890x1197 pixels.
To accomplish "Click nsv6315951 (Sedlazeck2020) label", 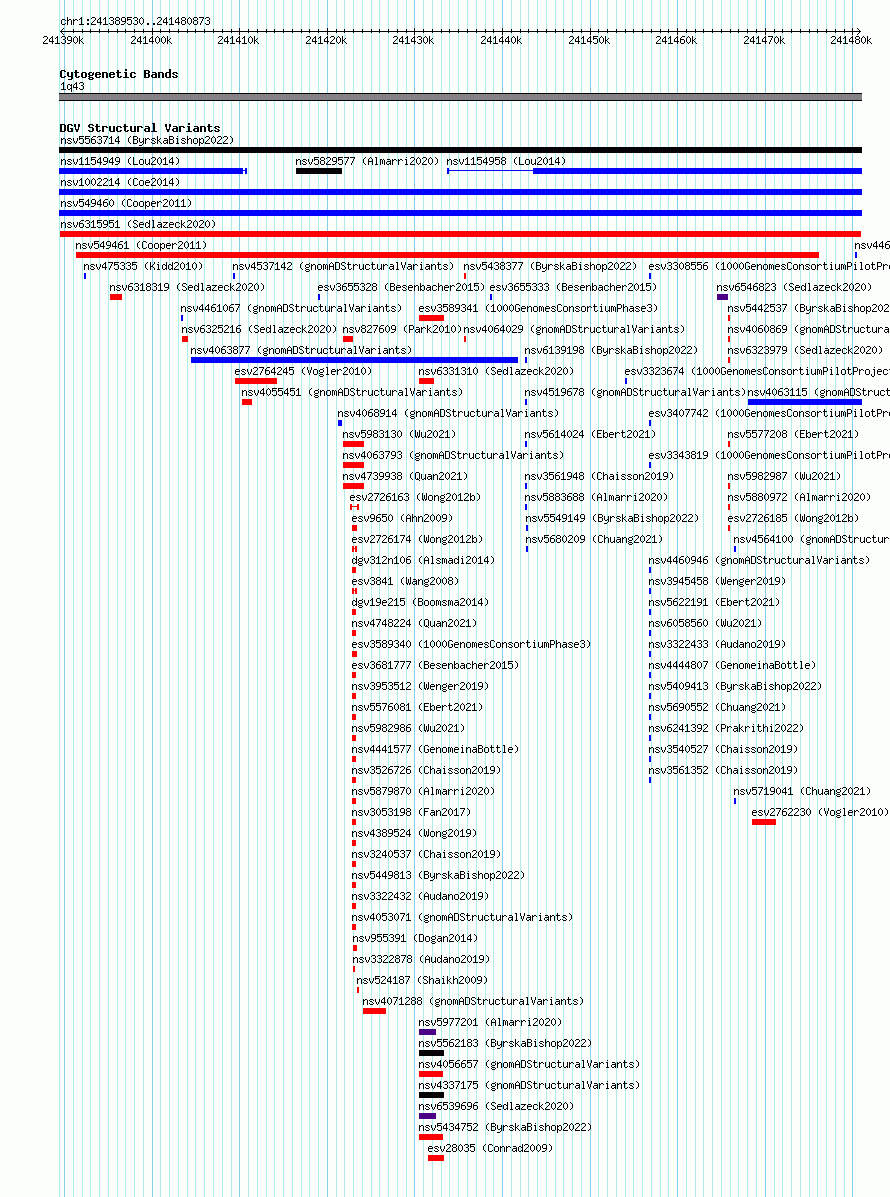I will click(x=137, y=224).
